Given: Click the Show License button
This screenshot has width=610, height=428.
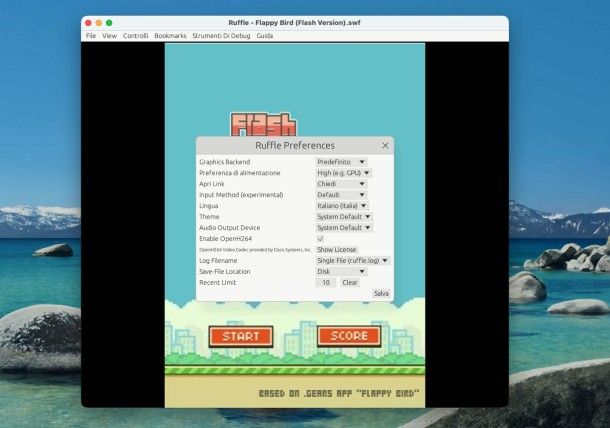Looking at the screenshot, I should [337, 249].
